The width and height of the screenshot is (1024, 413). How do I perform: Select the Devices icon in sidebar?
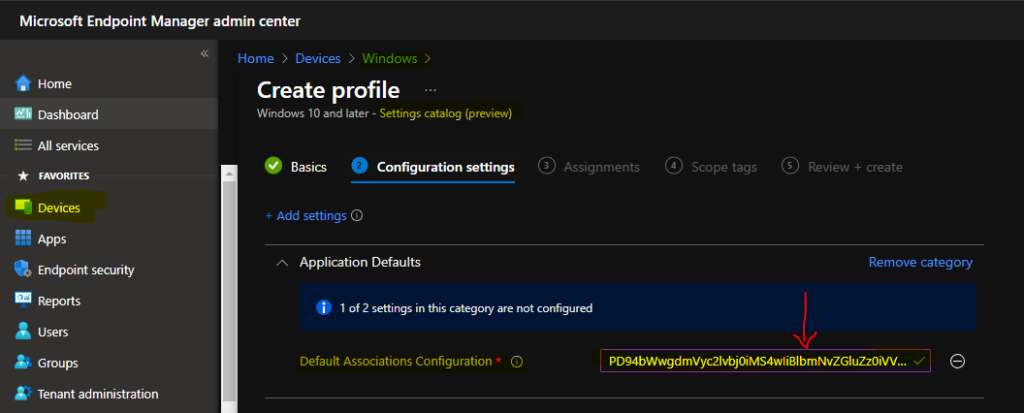click(23, 207)
